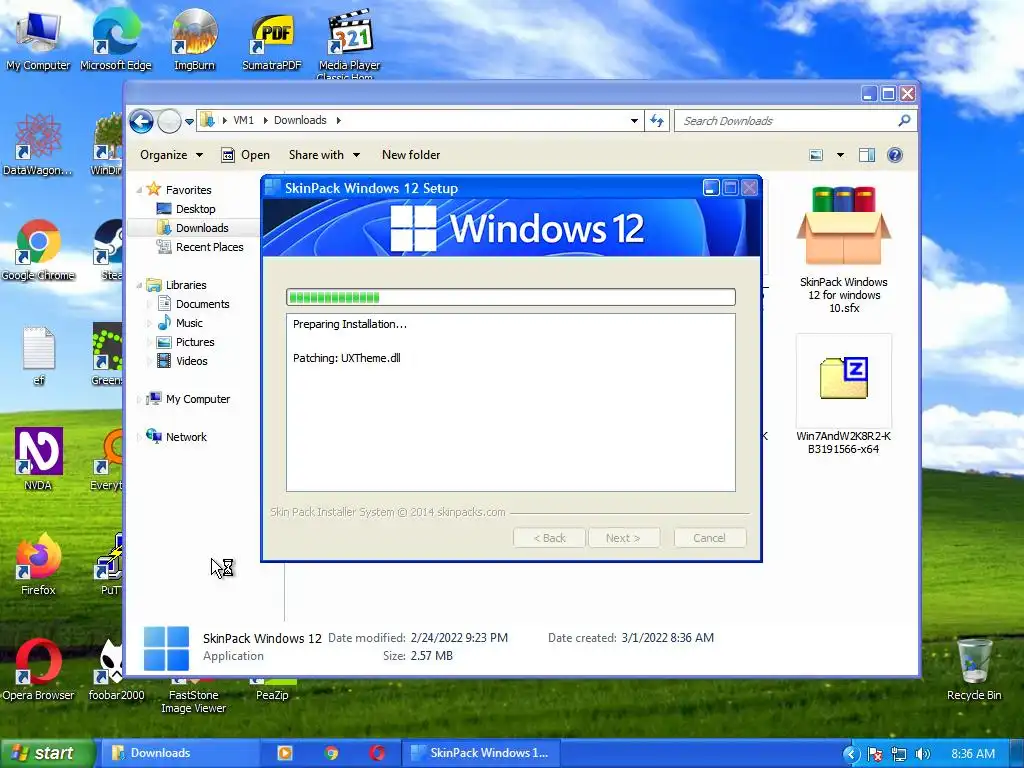Click New folder in the explorer toolbar
The width and height of the screenshot is (1024, 768).
(411, 155)
